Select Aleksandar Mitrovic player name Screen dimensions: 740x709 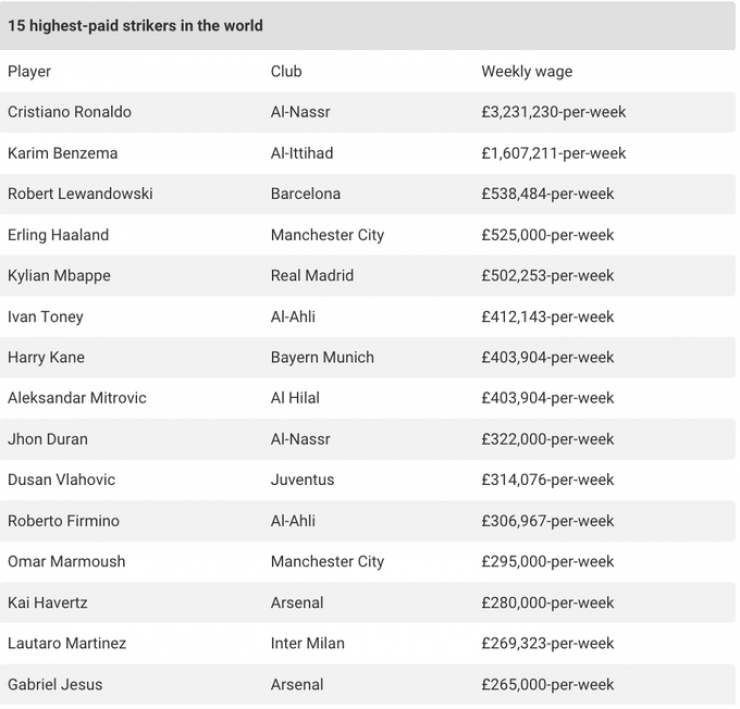coord(77,398)
